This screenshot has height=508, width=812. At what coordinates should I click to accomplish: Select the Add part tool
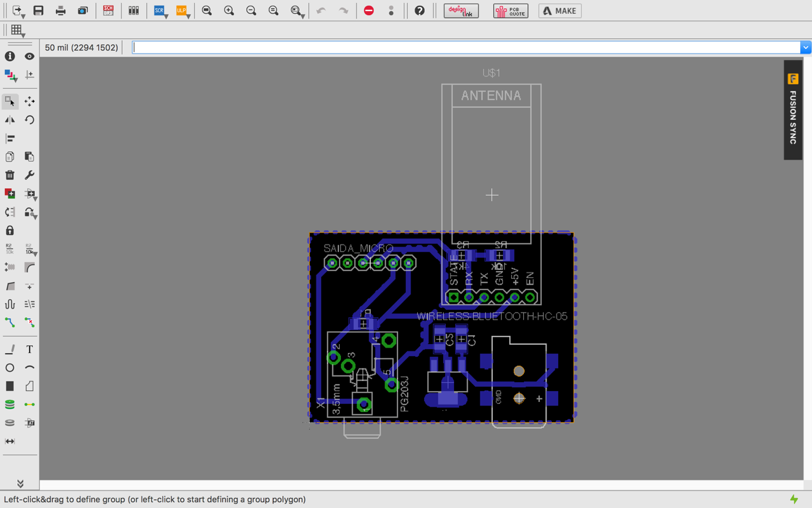[x=10, y=194]
